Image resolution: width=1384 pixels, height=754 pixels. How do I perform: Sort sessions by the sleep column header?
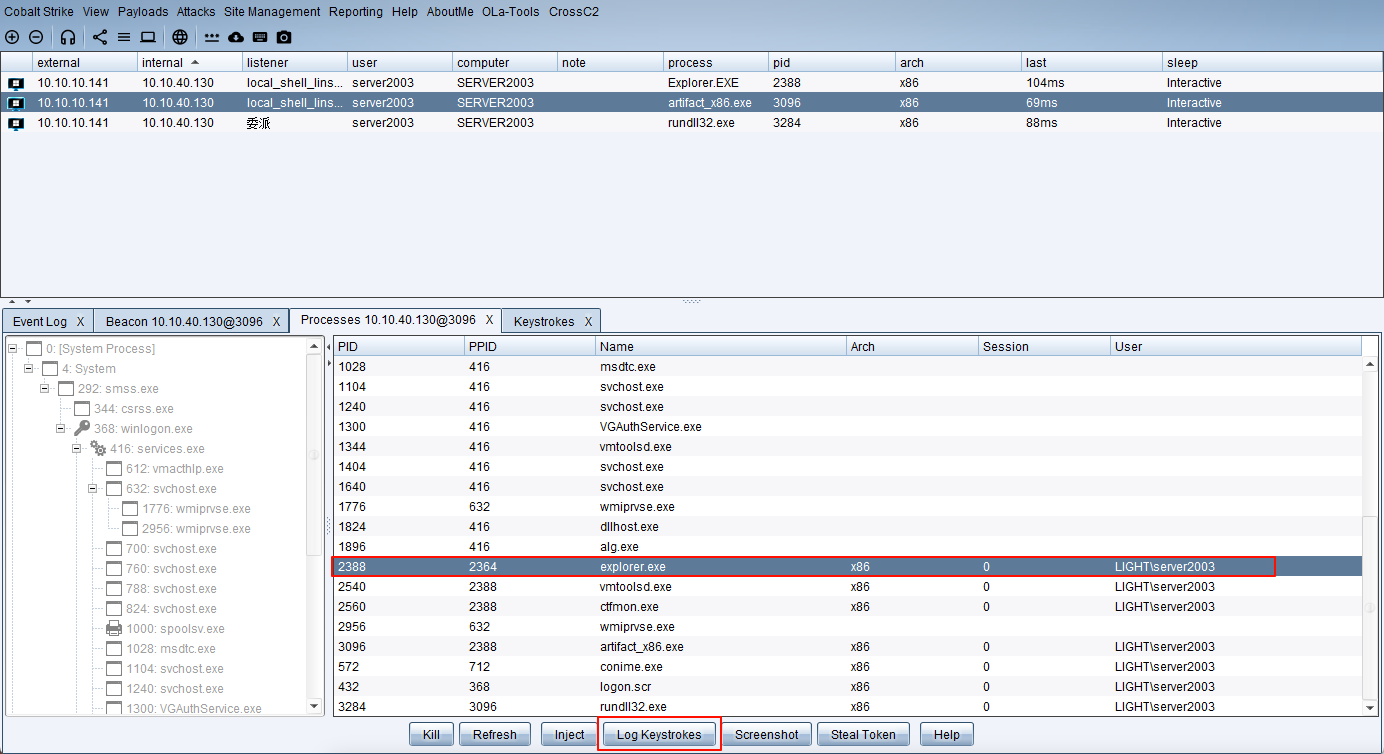(1272, 62)
